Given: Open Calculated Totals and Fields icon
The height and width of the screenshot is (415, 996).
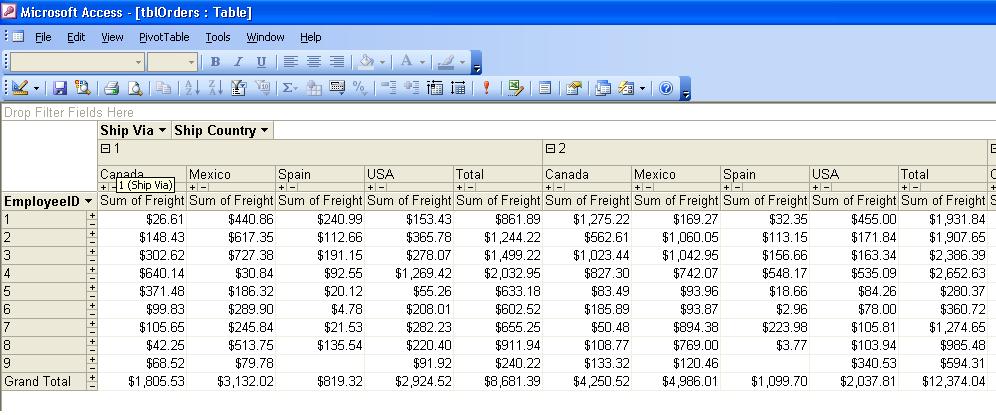Looking at the screenshot, I should pos(337,88).
